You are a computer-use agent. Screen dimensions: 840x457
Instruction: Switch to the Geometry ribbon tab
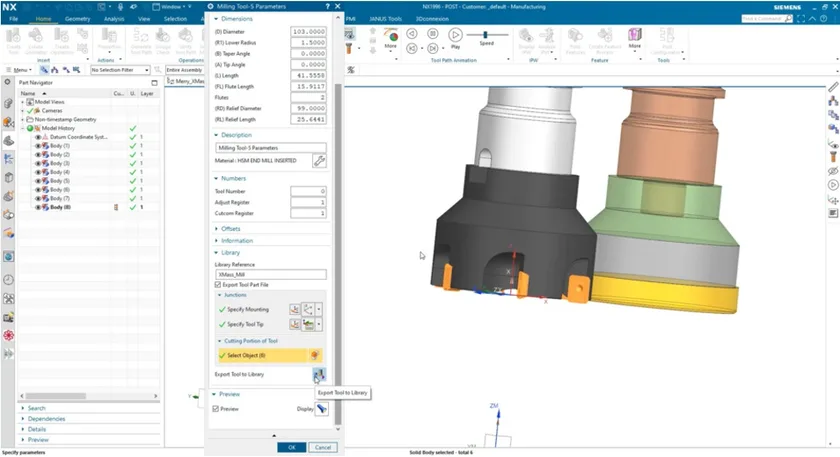[x=77, y=19]
